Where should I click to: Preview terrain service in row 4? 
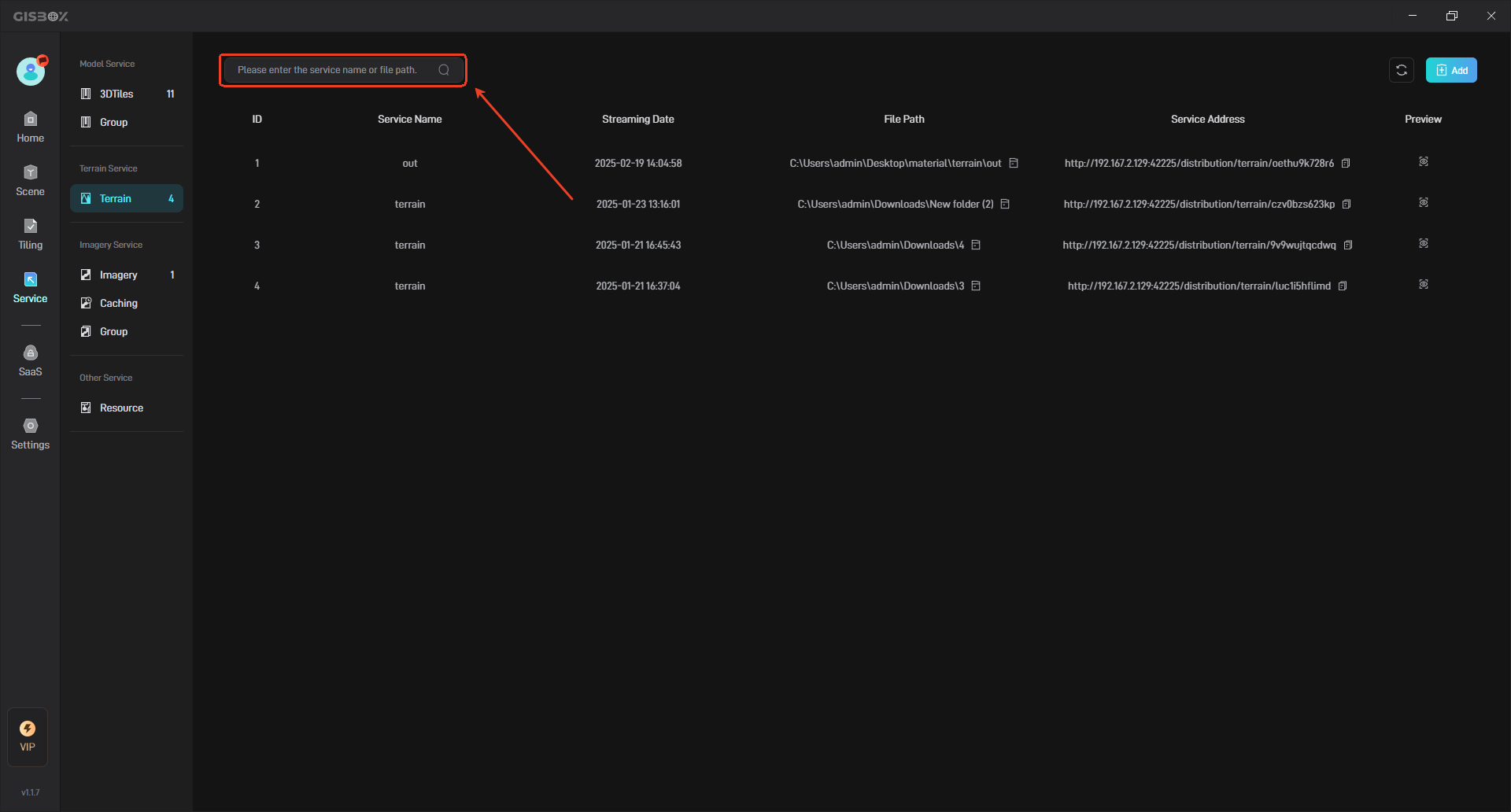click(1424, 285)
